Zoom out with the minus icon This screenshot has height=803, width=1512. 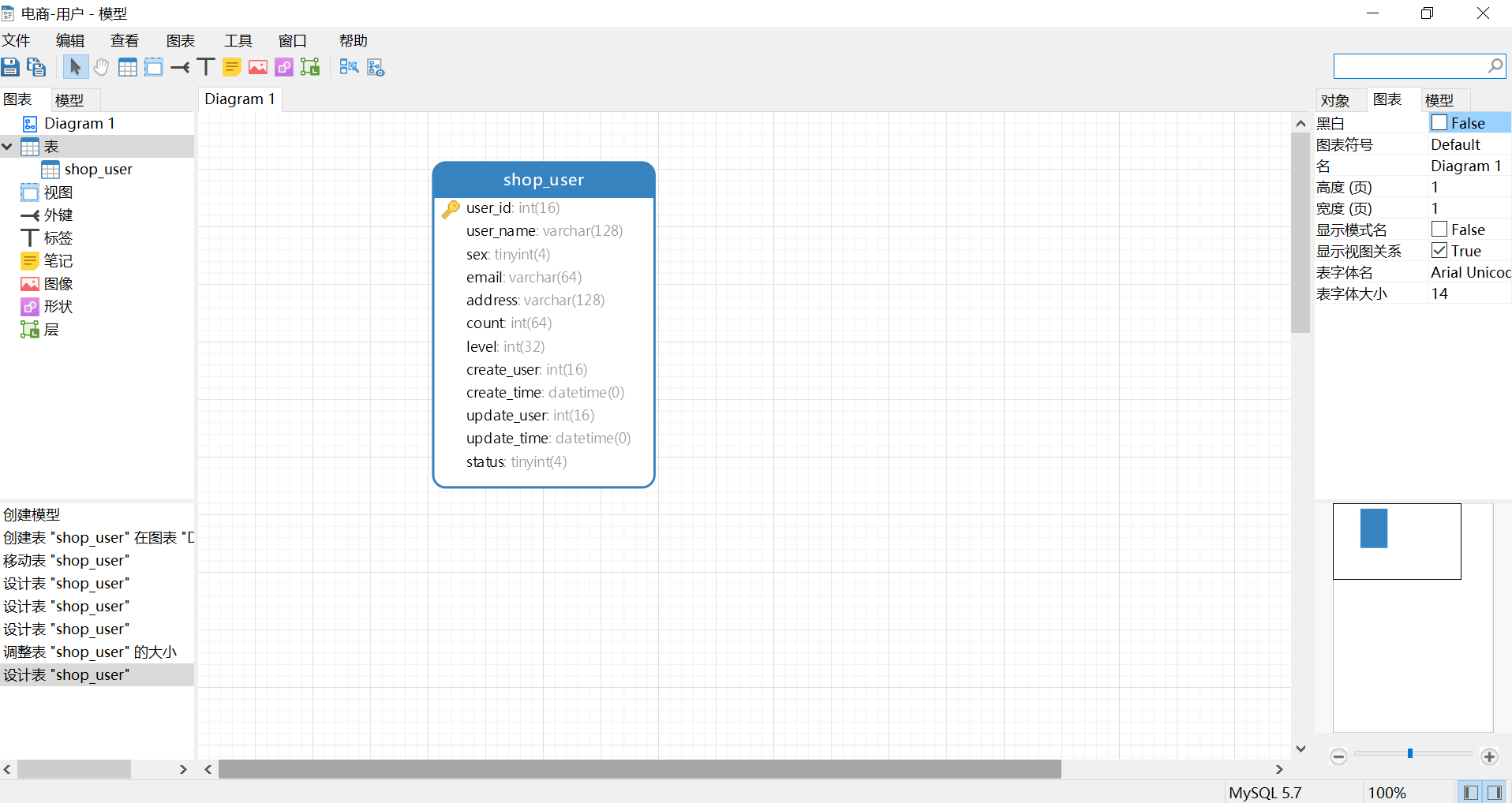pos(1338,756)
